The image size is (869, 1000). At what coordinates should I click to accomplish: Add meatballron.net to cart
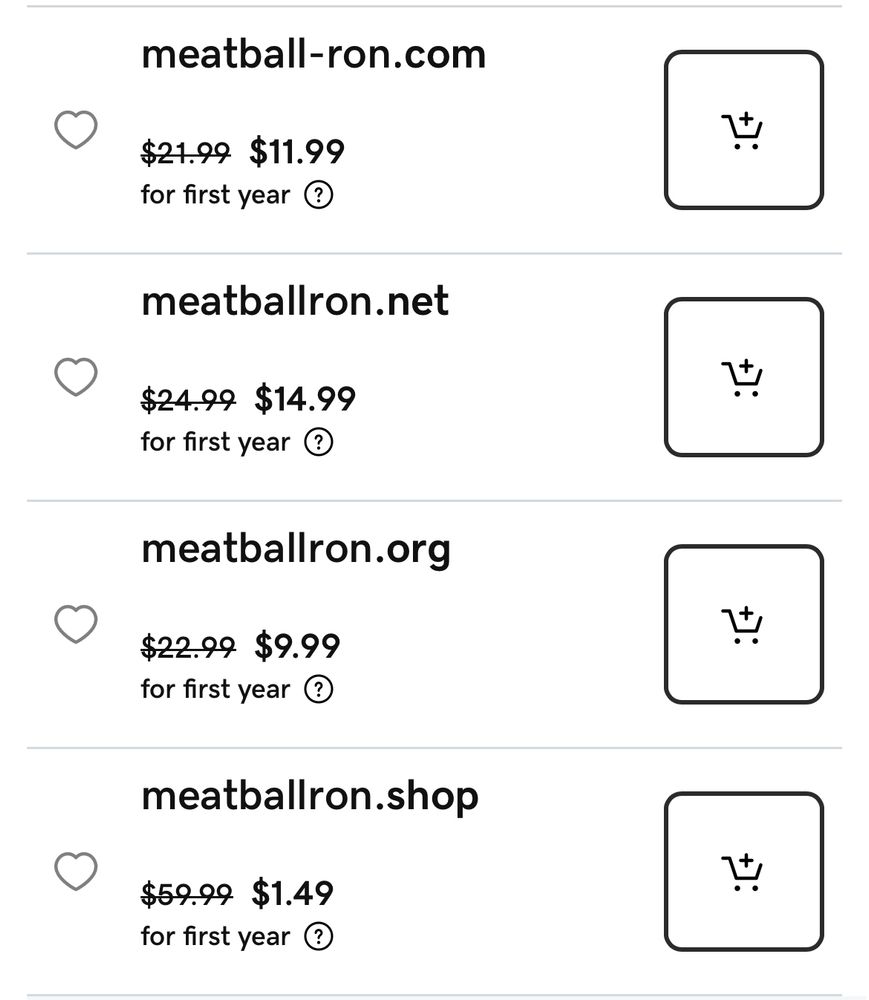point(744,377)
